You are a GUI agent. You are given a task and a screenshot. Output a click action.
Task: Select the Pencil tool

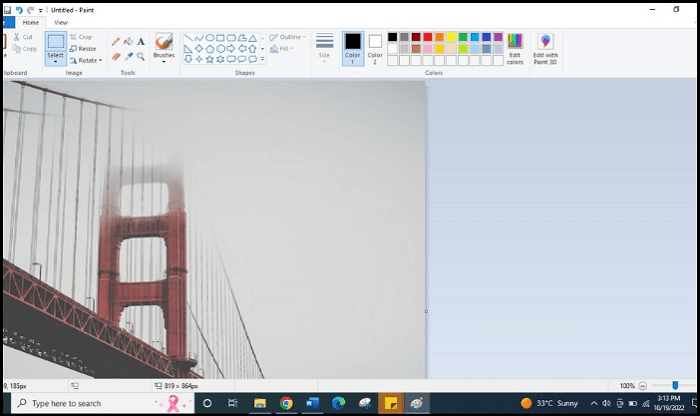tap(116, 42)
